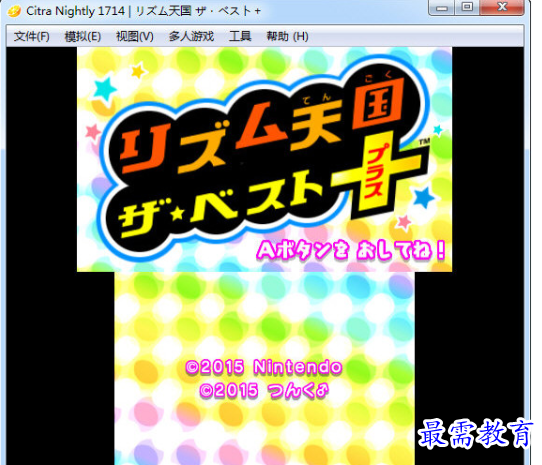Minimize the Citra window
The image size is (542, 465).
point(442,8)
